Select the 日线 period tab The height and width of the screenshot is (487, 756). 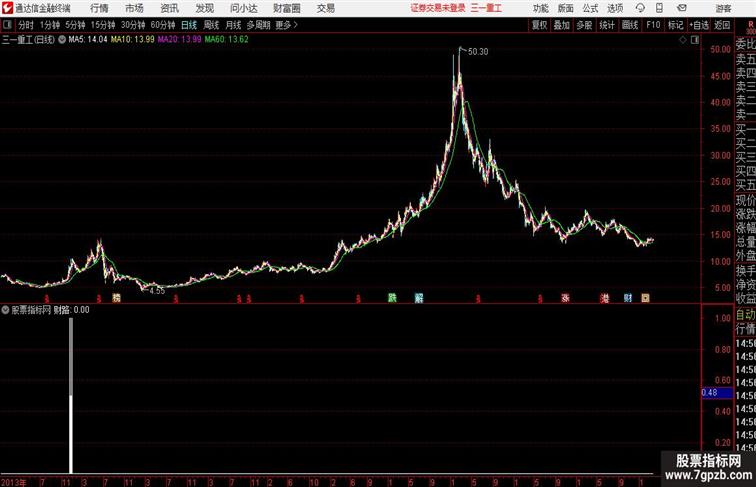[189, 25]
